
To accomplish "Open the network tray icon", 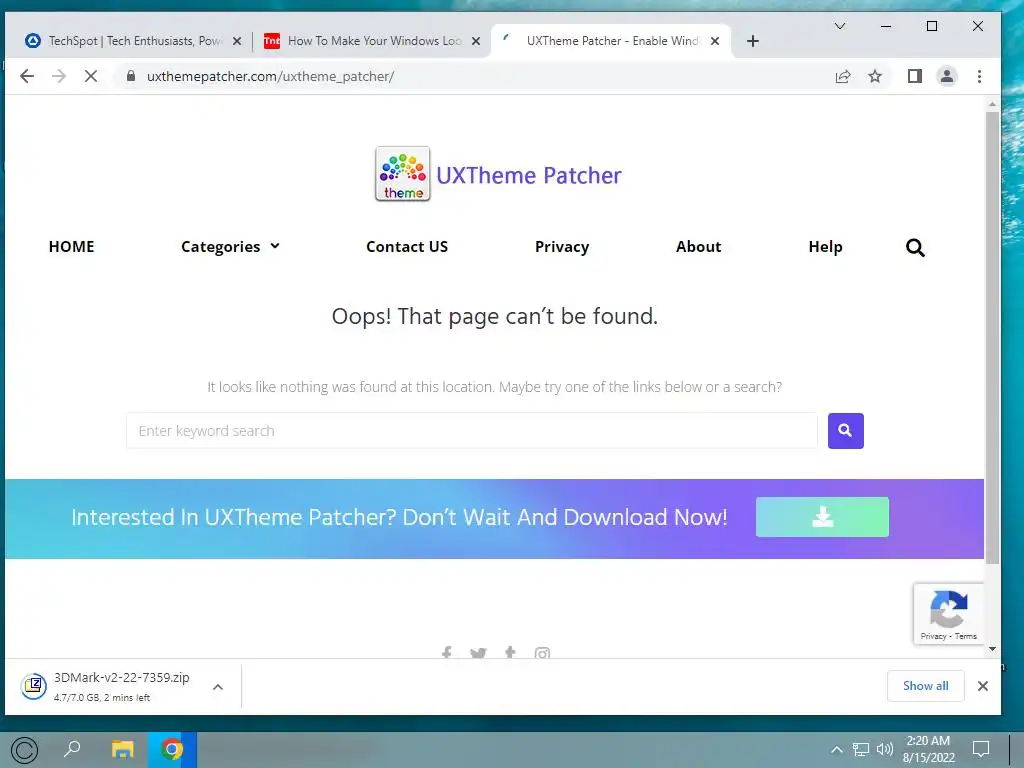I will [x=861, y=749].
